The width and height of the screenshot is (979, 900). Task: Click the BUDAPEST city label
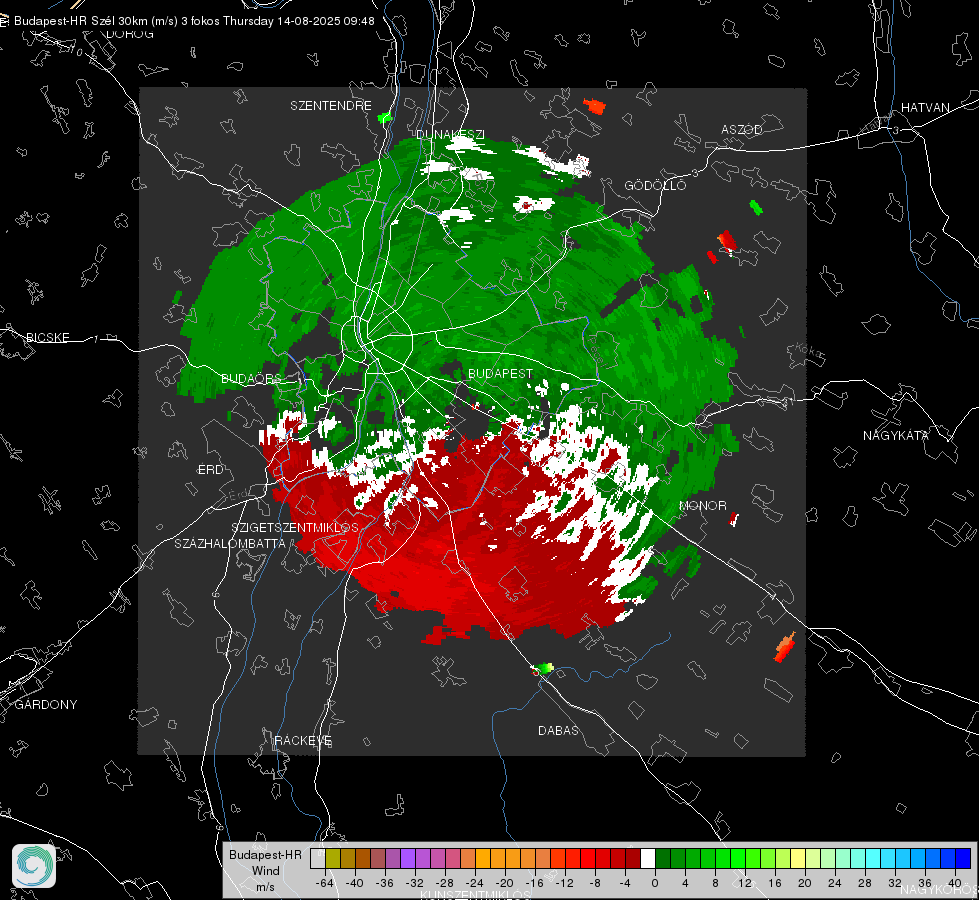[500, 373]
